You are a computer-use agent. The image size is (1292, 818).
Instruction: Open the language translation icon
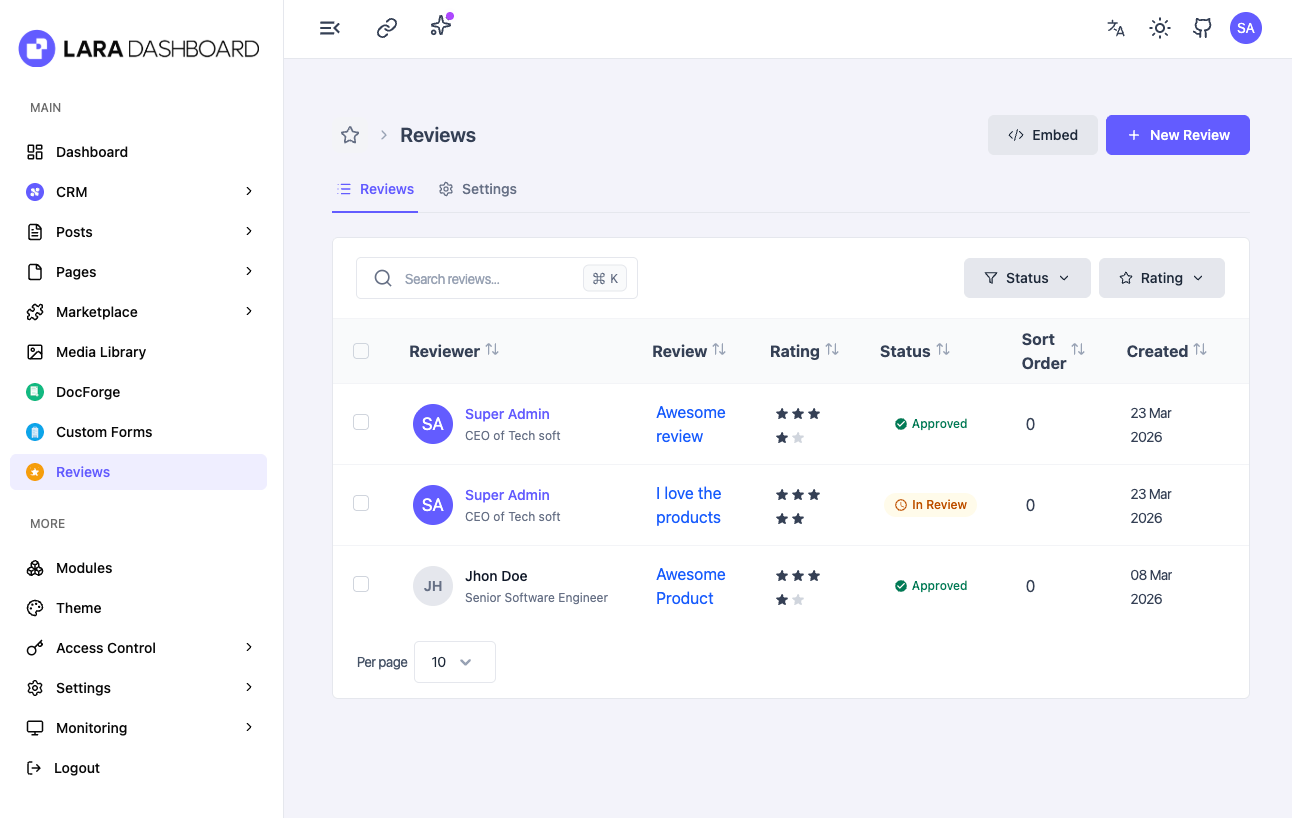[x=1115, y=29]
